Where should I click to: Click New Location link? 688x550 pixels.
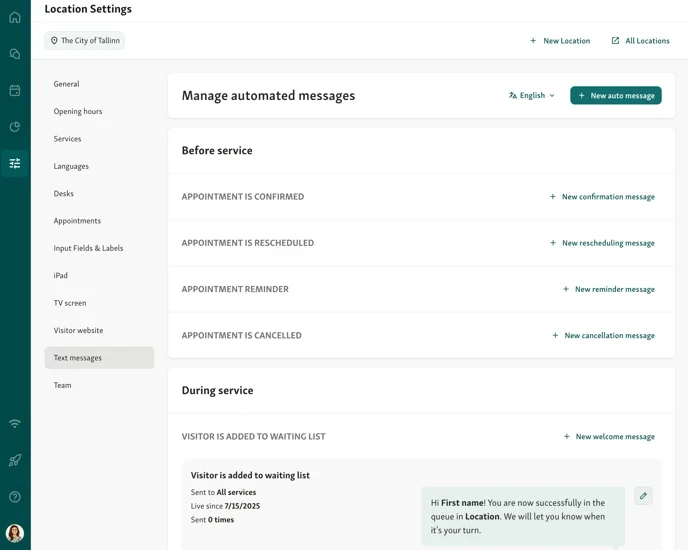click(560, 41)
